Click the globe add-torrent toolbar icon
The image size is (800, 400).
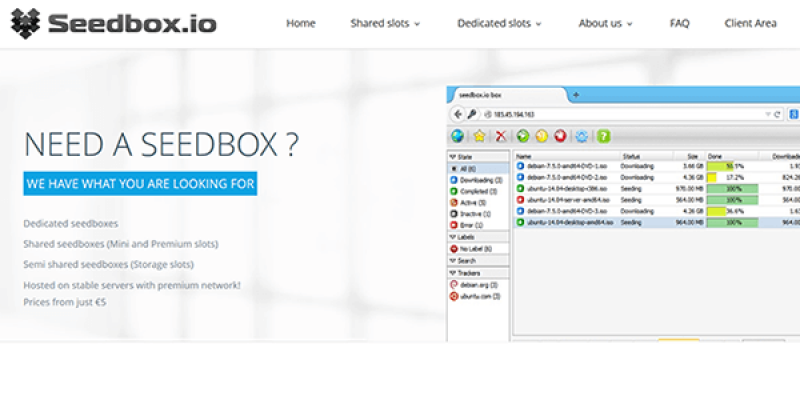point(458,136)
